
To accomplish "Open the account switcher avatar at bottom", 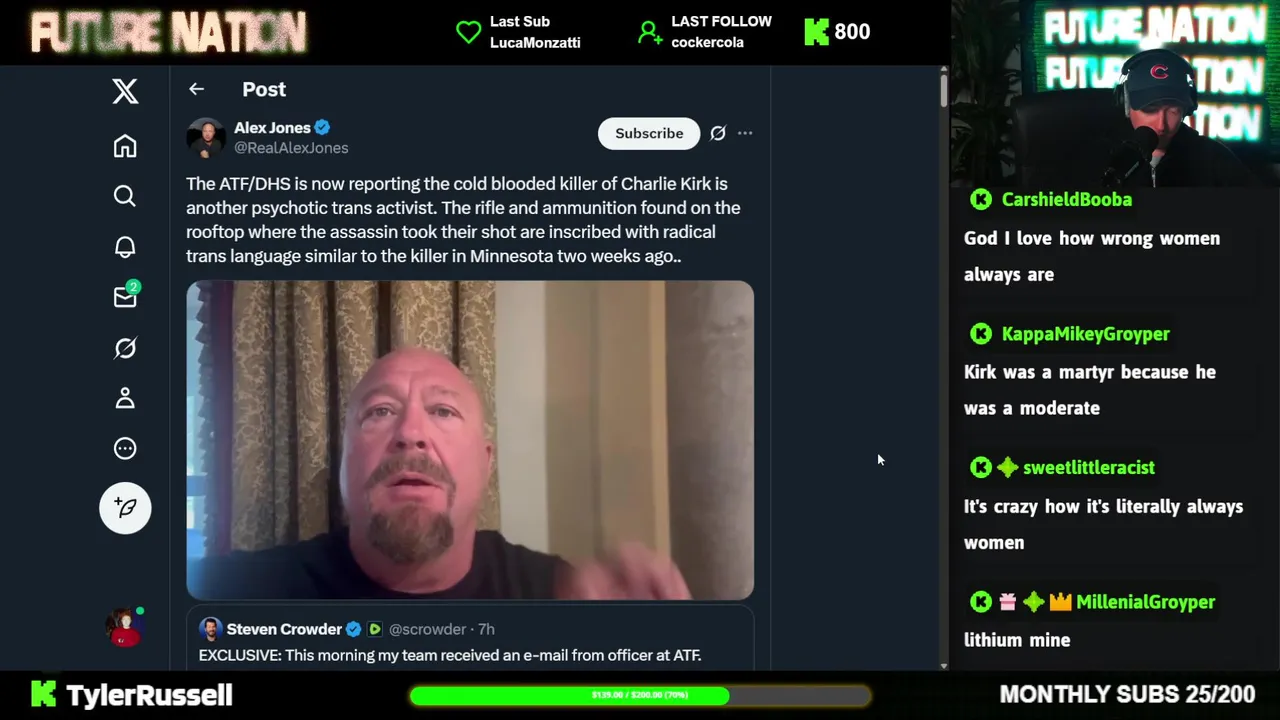I will (x=125, y=627).
